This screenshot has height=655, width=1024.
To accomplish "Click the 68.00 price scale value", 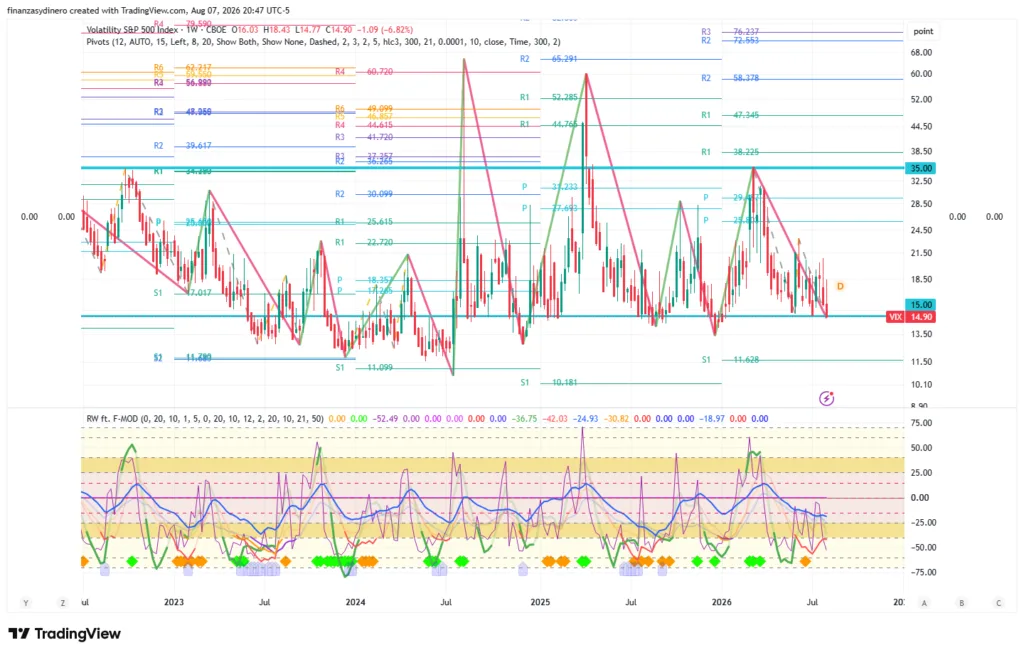I will point(921,52).
